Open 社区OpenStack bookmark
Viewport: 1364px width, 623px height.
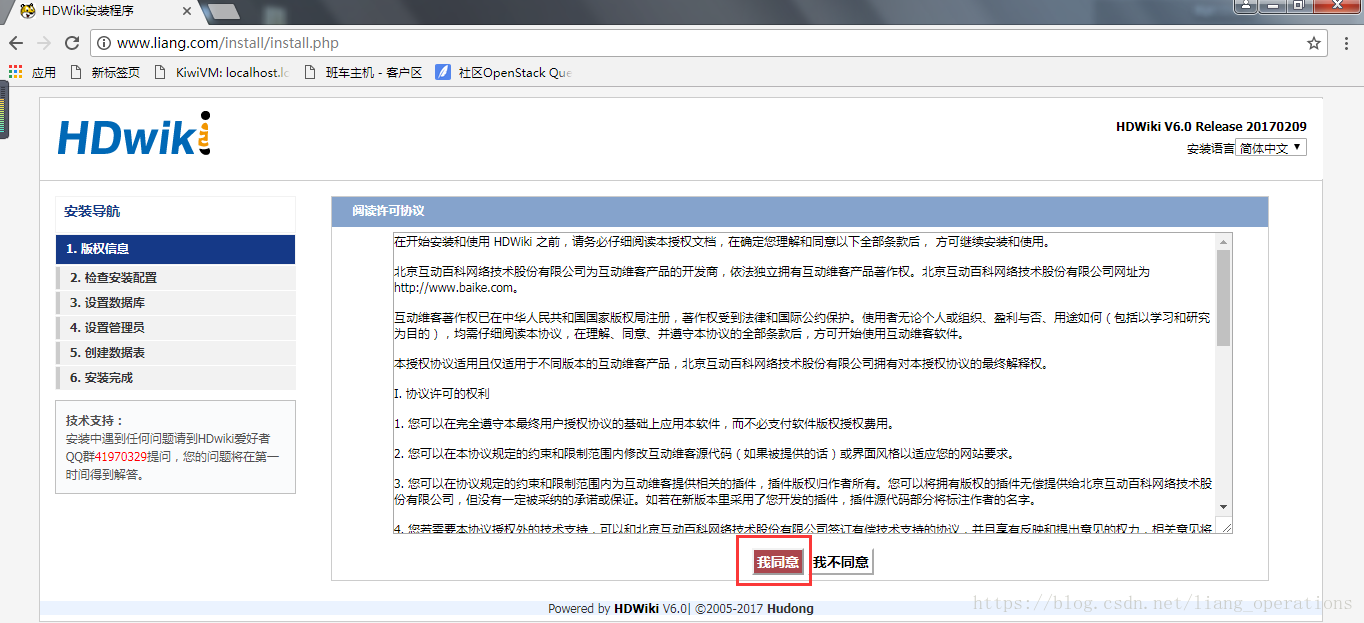coord(504,72)
